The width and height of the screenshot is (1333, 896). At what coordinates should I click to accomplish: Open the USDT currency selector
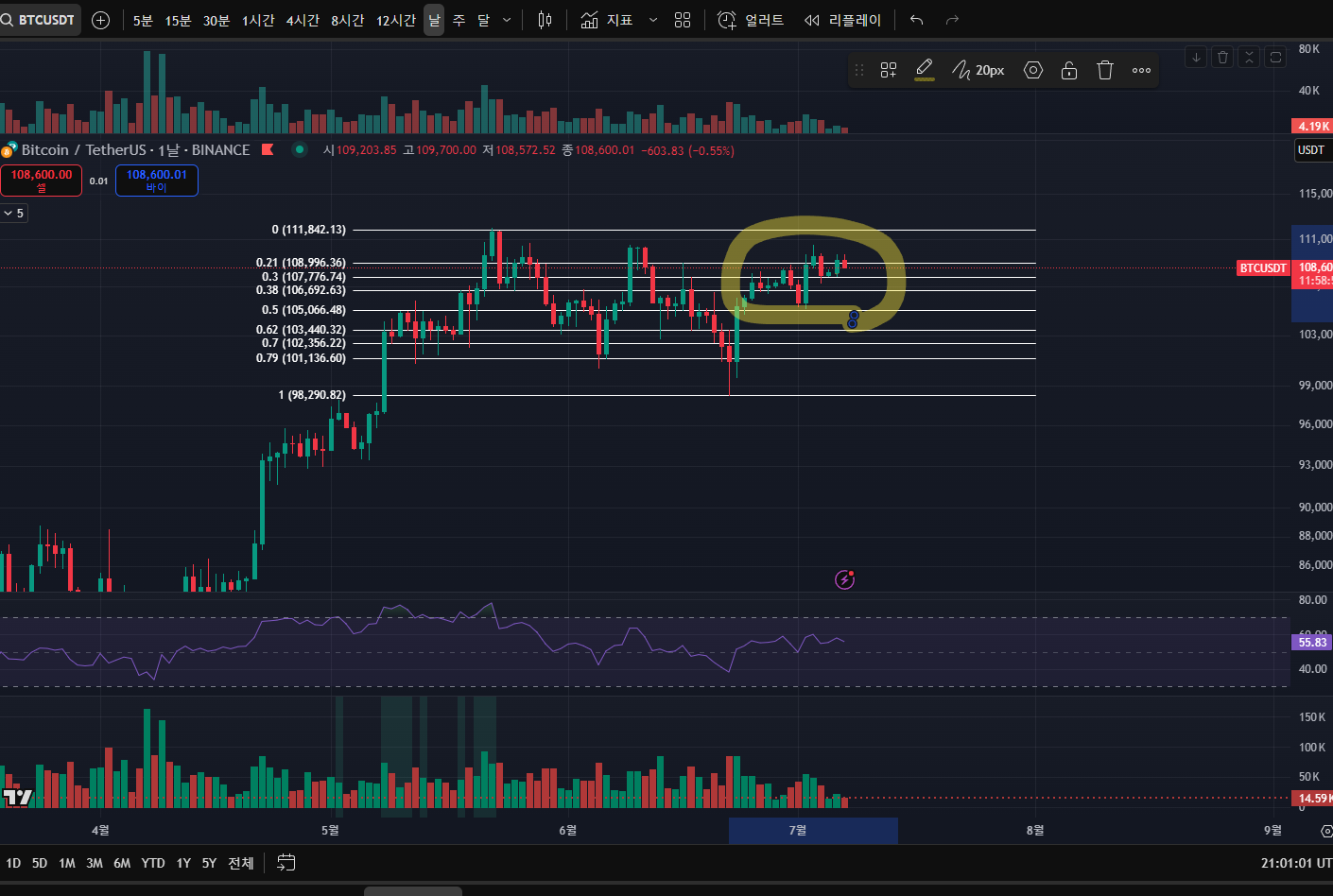point(1312,150)
